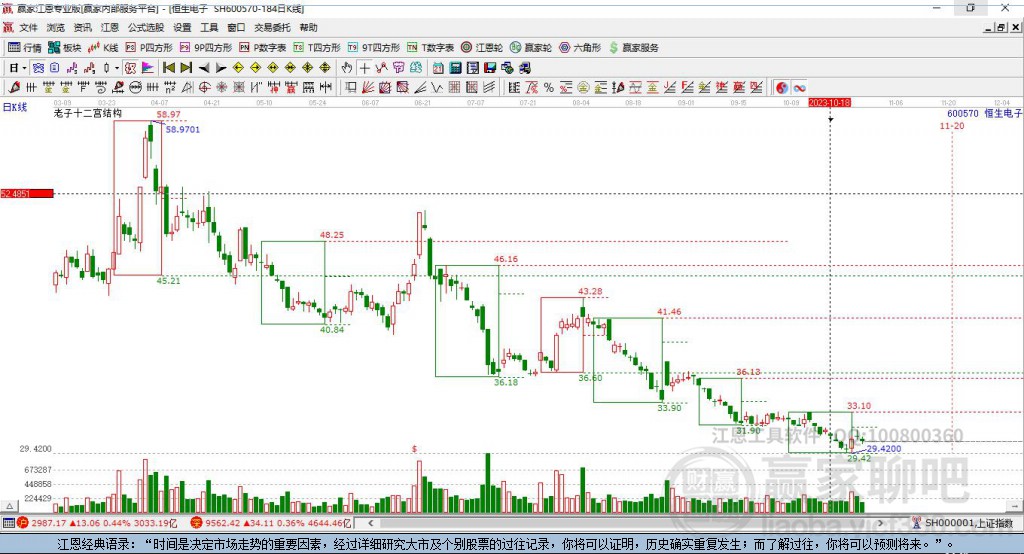Open the 帮助 menu
The image size is (1024, 554).
tap(308, 27)
